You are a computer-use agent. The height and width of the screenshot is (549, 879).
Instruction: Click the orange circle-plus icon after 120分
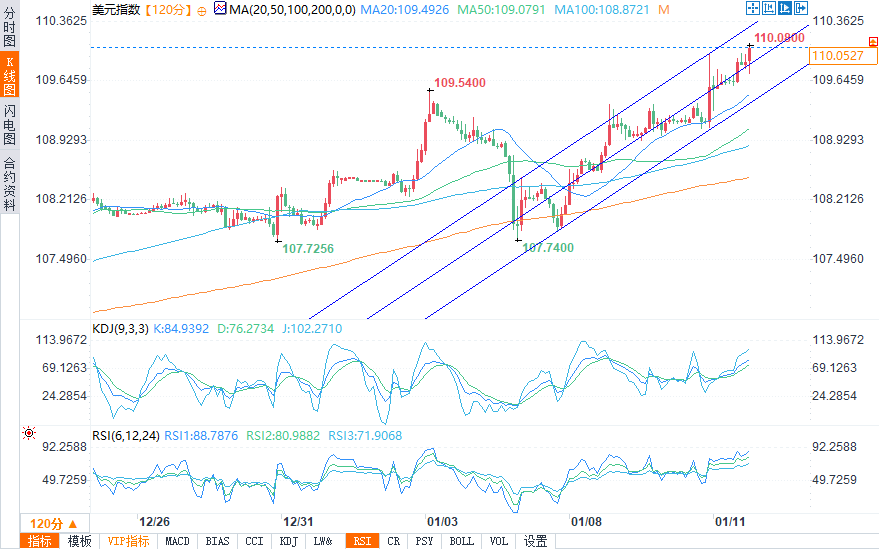[202, 11]
